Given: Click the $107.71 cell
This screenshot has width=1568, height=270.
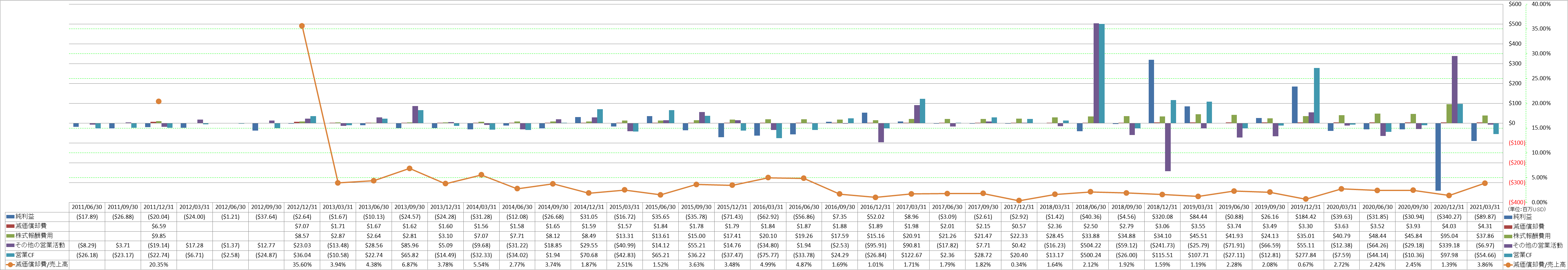Looking at the screenshot, I should (1198, 256).
